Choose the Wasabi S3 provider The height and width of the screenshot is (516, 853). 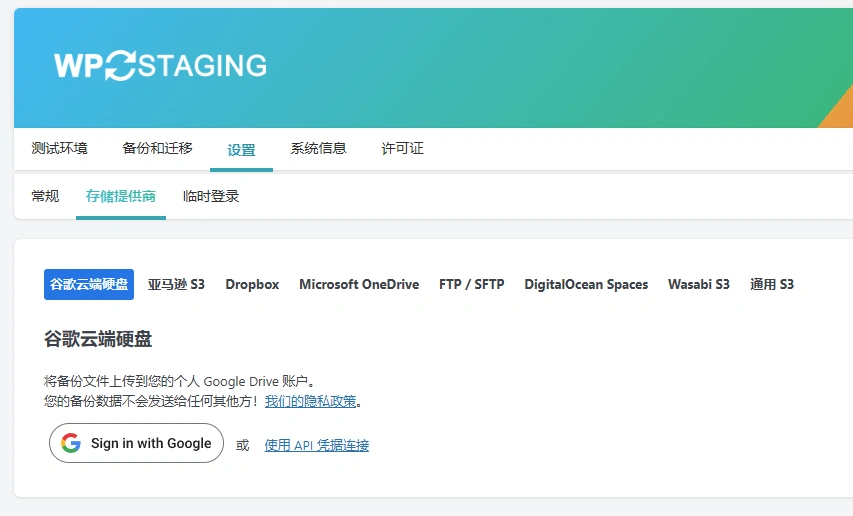[699, 284]
